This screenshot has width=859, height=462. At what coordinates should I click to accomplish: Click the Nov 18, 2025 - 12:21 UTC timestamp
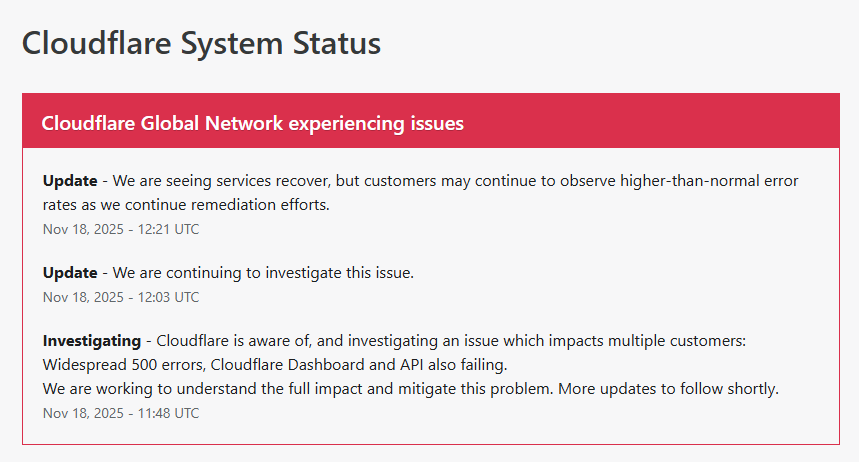coord(121,229)
